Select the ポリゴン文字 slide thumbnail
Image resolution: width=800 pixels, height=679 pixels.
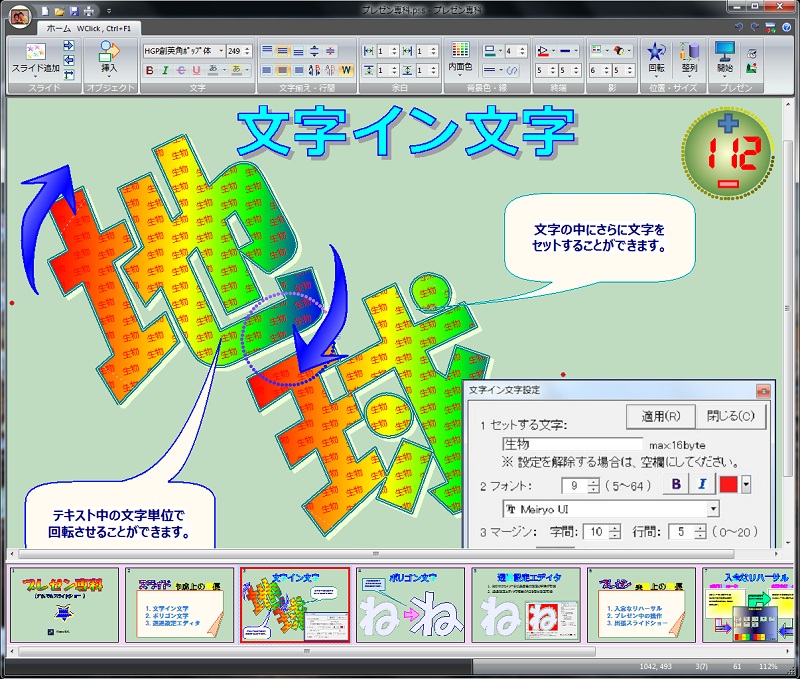pyautogui.click(x=411, y=605)
